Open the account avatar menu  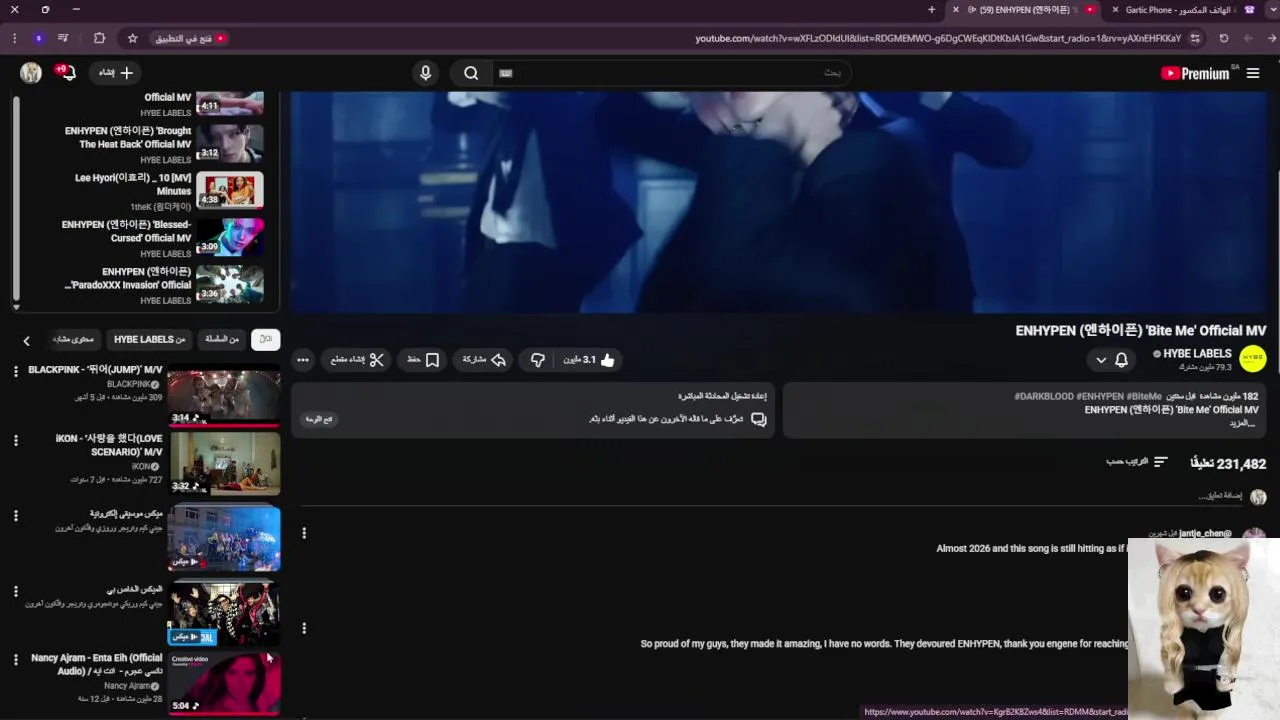[x=31, y=73]
